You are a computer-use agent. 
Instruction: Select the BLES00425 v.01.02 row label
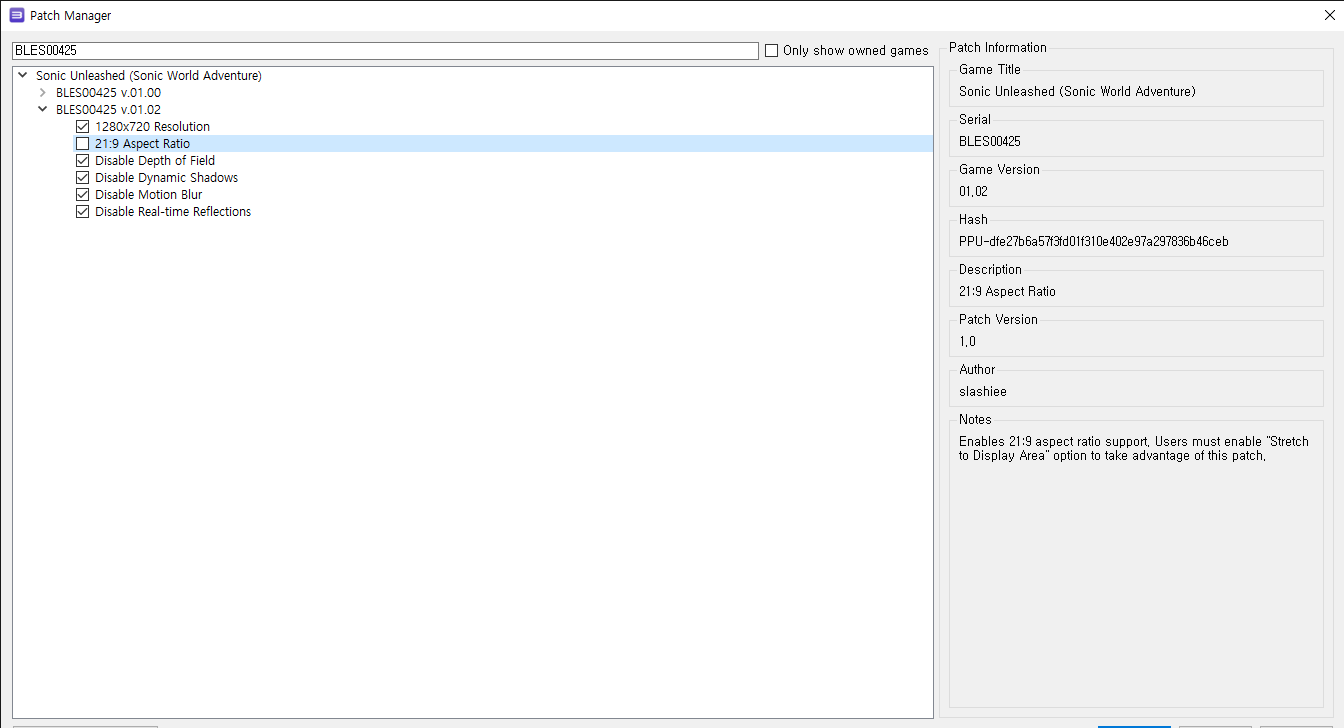pos(108,110)
